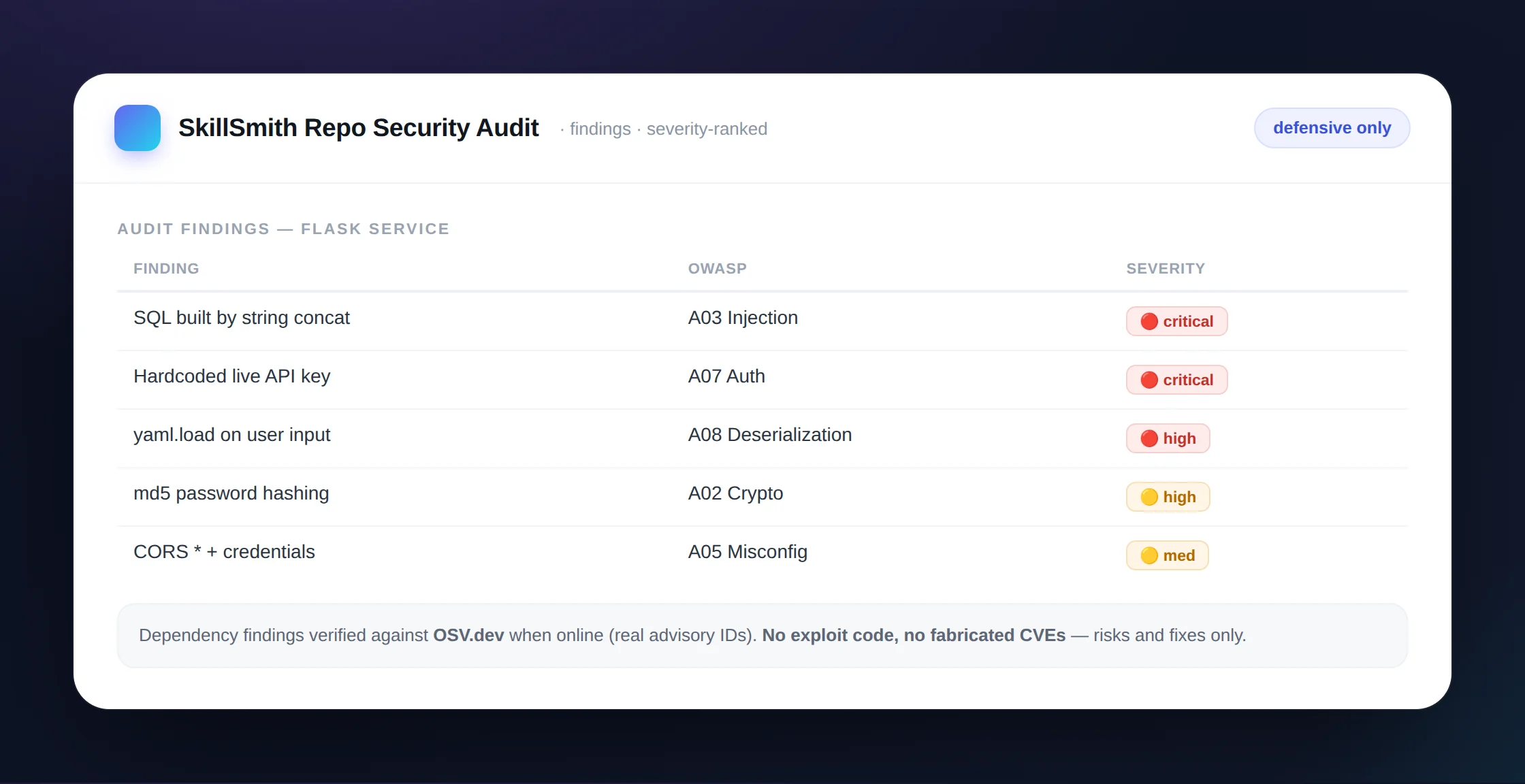
Task: Click the 'A02 Crypto' cell
Action: (x=735, y=493)
